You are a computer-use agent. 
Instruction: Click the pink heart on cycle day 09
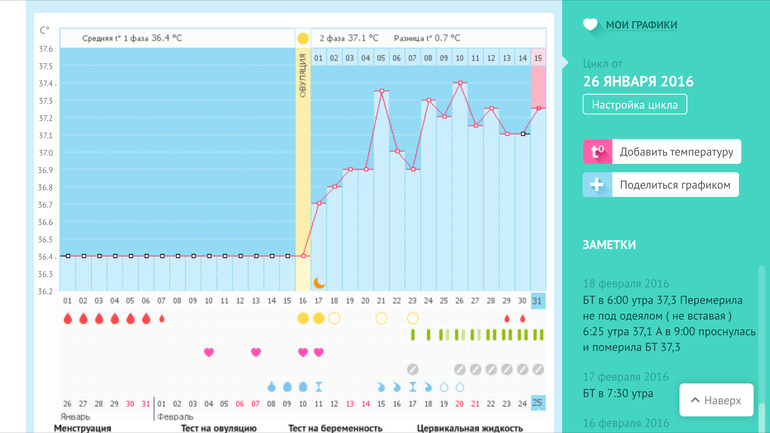(x=209, y=352)
